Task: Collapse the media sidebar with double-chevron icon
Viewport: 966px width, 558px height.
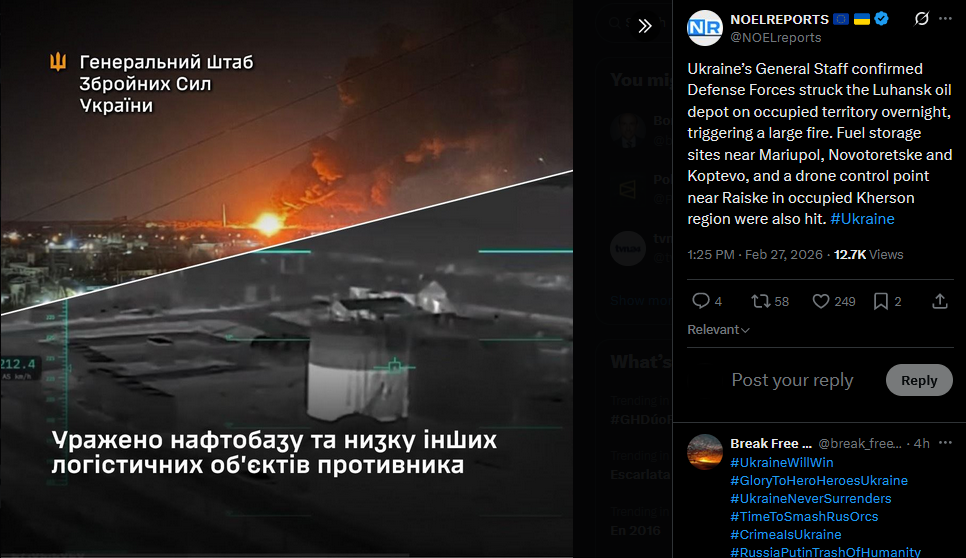Action: [x=644, y=26]
